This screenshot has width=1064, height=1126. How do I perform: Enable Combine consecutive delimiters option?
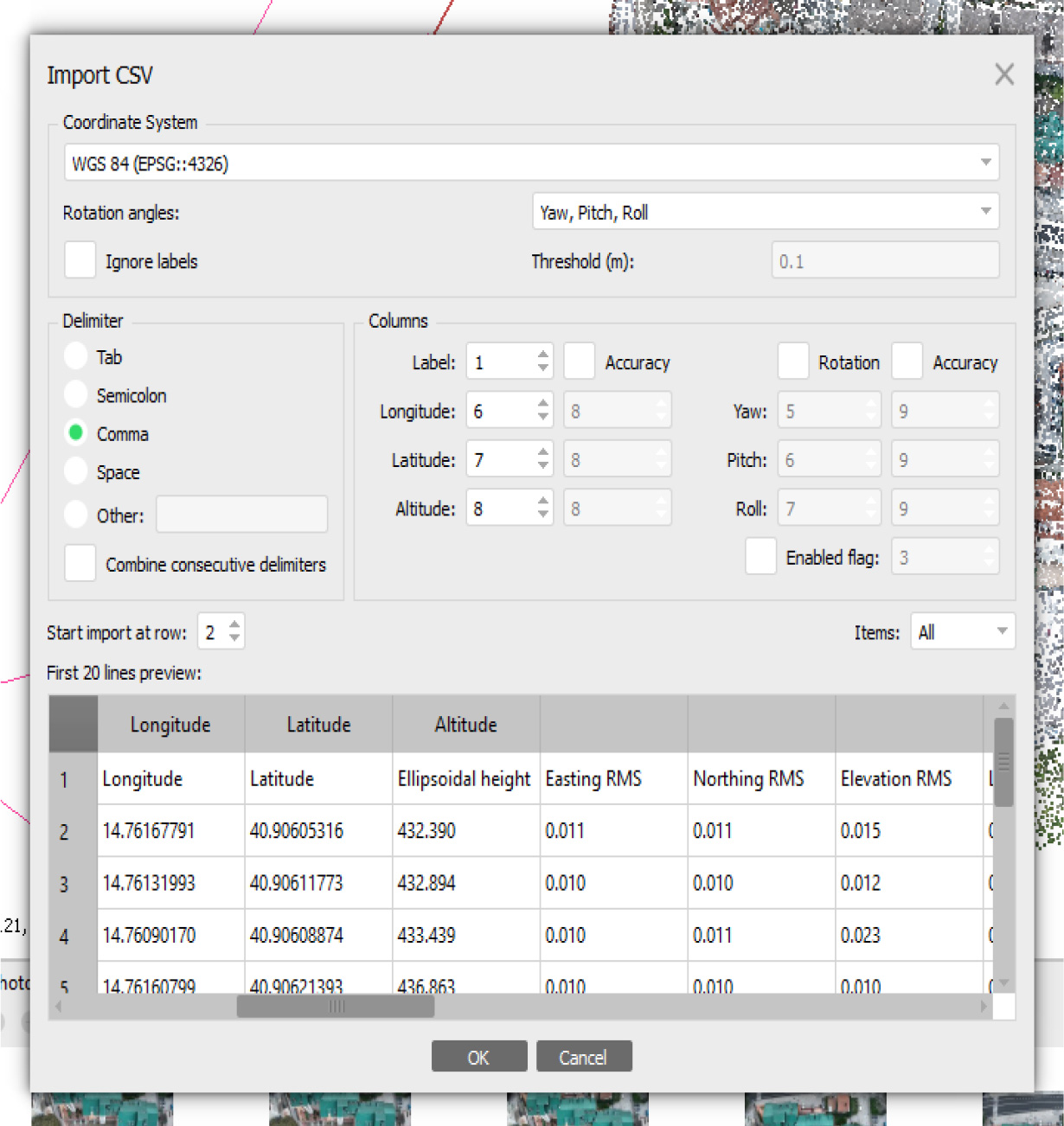(x=80, y=564)
